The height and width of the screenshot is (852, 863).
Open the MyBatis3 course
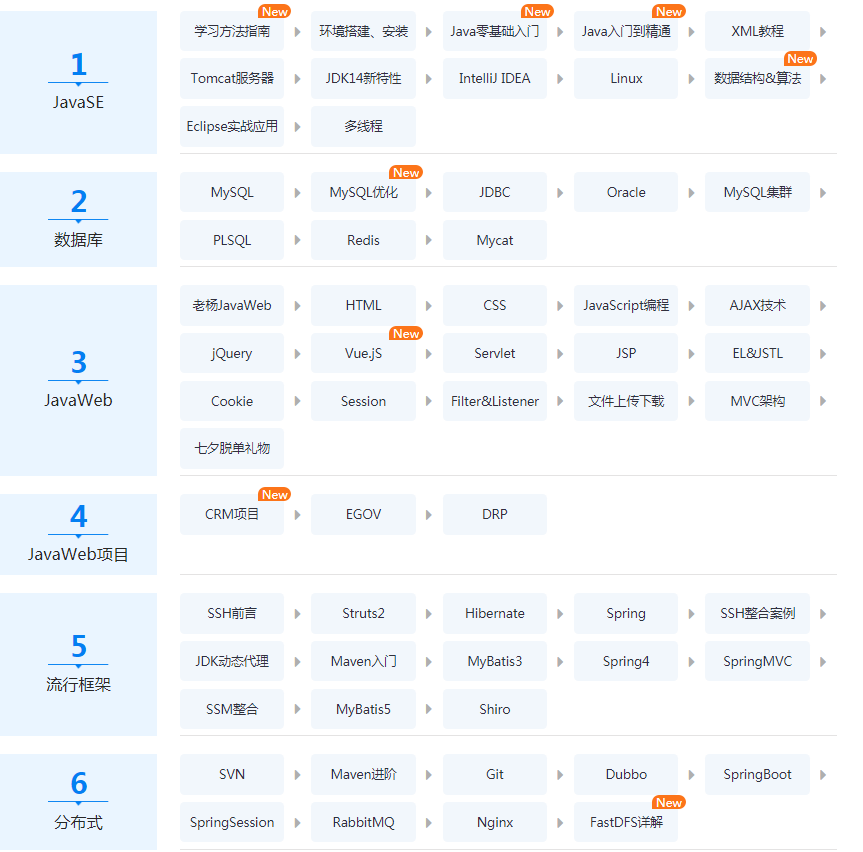tap(495, 662)
